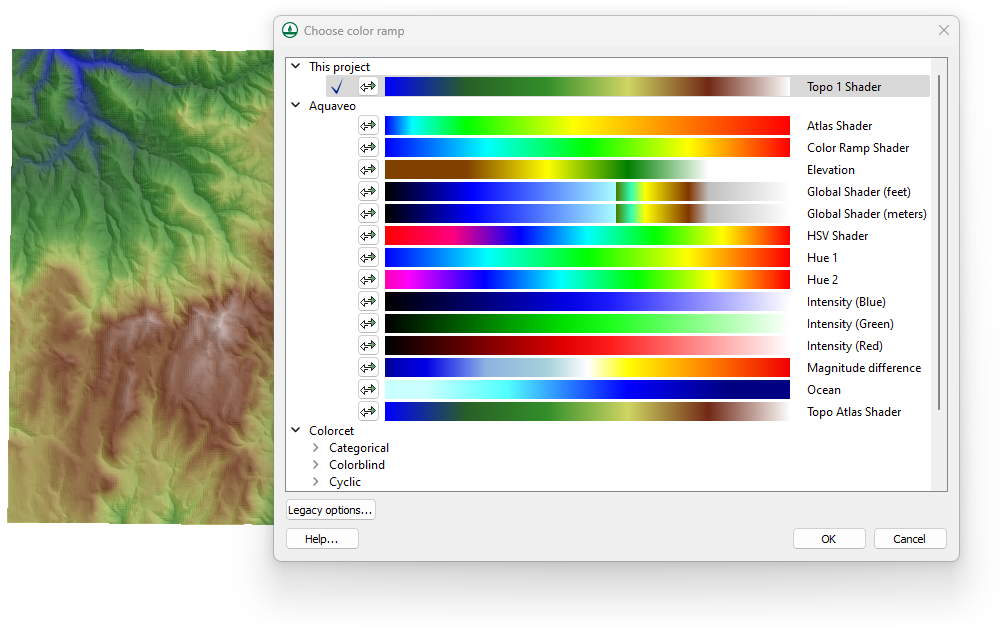Viewport: 1008px width, 634px height.
Task: Toggle reverse on the Magnitude difference ramp
Action: click(368, 367)
